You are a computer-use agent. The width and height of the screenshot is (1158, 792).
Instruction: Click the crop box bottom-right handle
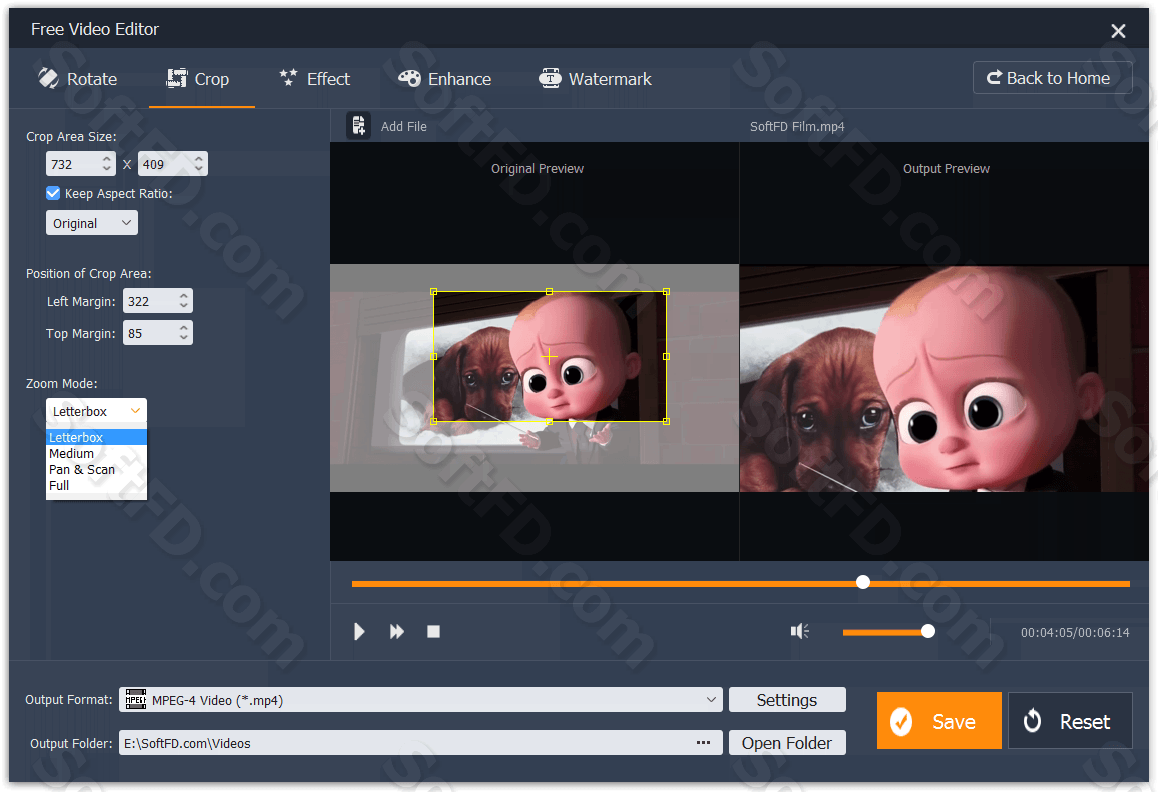pyautogui.click(x=666, y=421)
